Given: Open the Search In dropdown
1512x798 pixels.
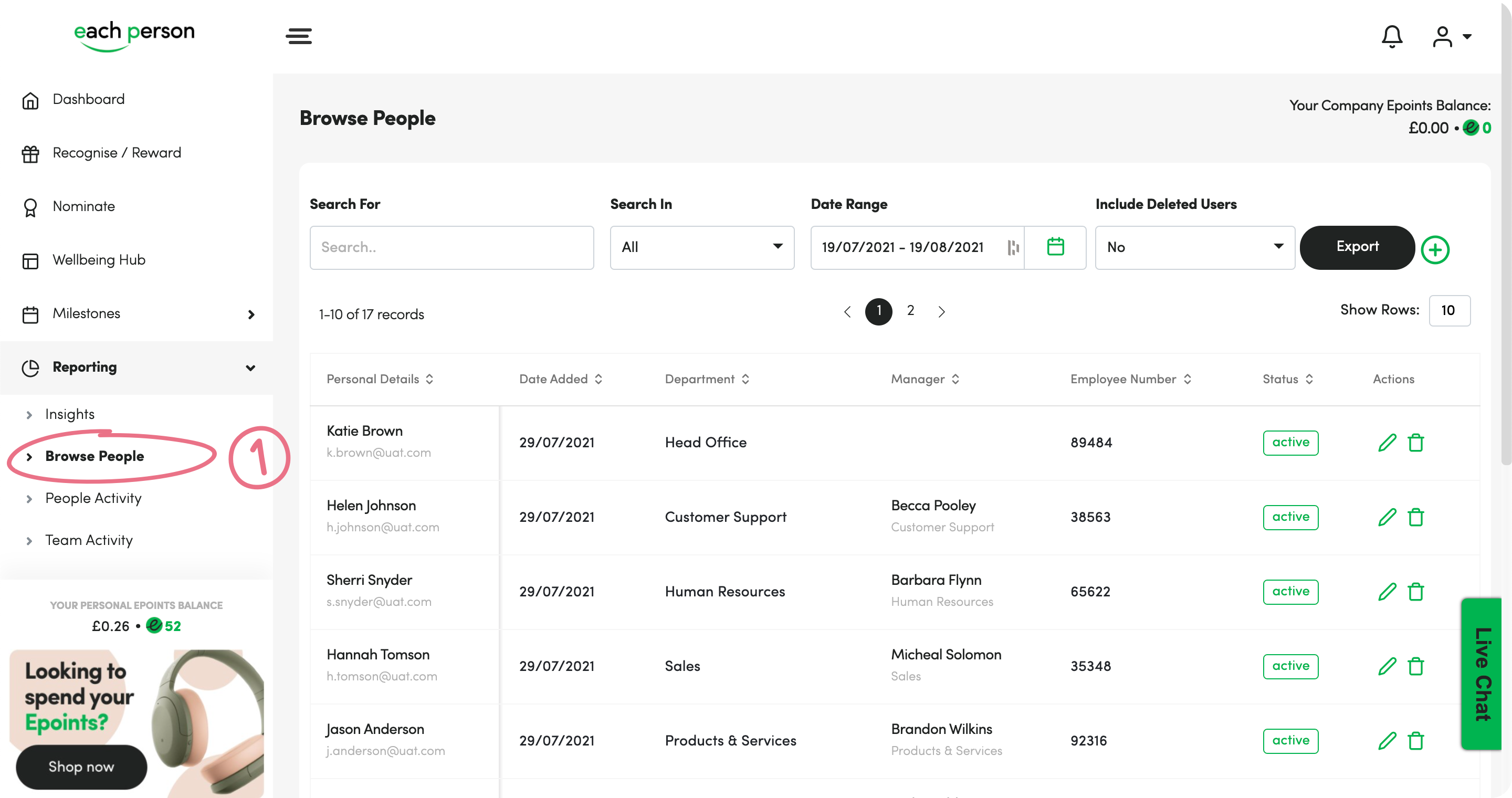Looking at the screenshot, I should 702,247.
